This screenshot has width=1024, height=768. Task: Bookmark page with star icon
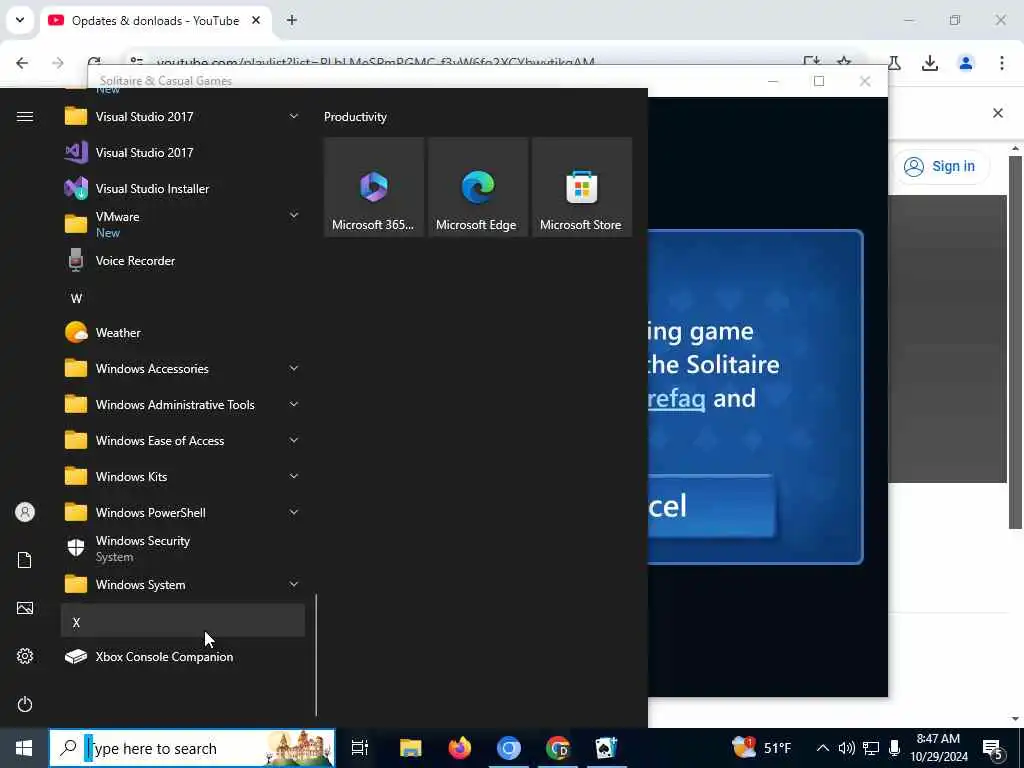pyautogui.click(x=844, y=62)
